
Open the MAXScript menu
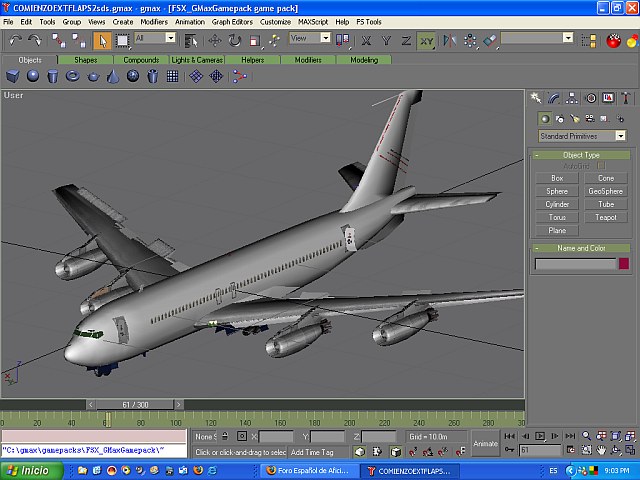(x=313, y=21)
